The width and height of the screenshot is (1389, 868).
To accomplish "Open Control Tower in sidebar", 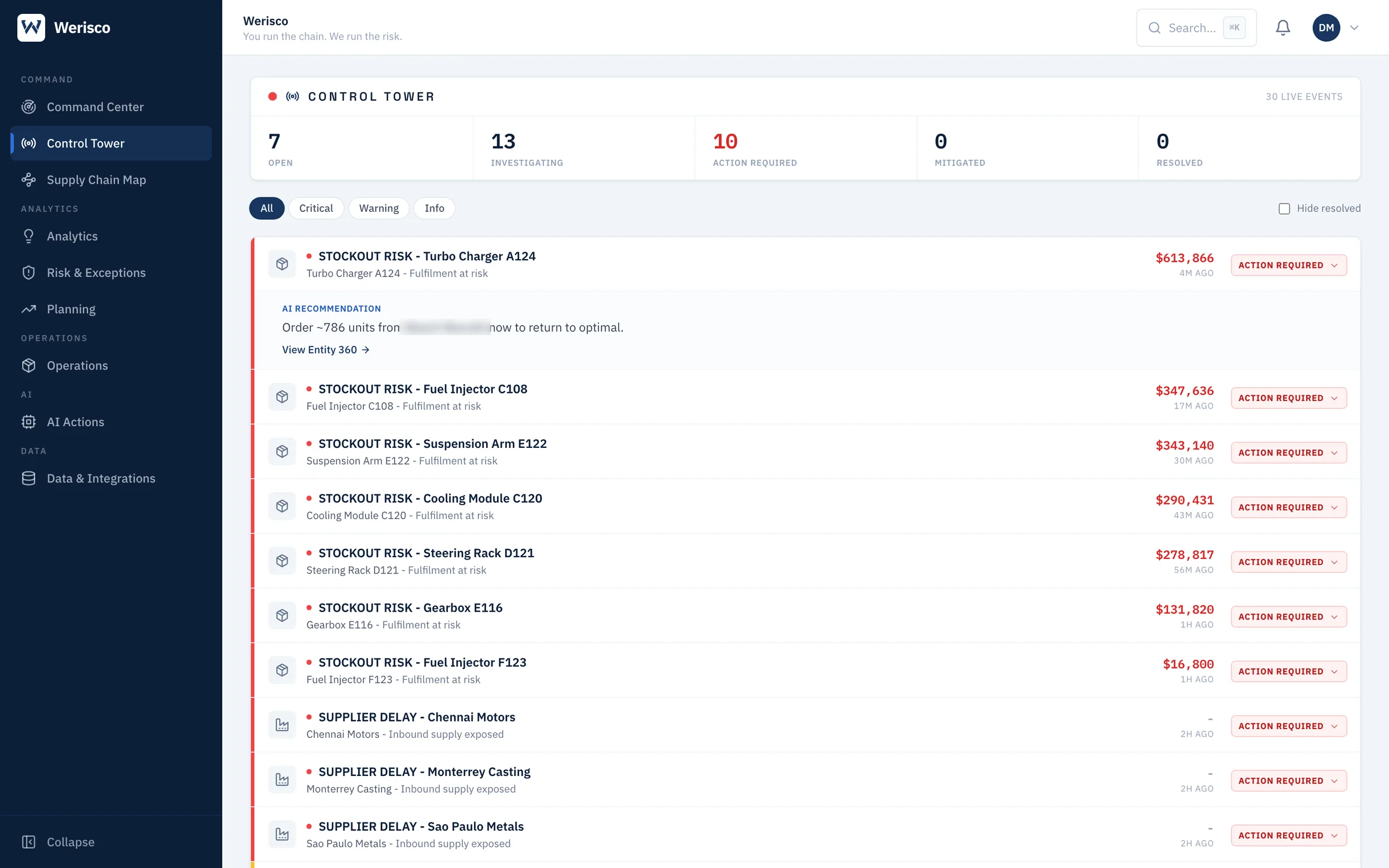I will [111, 144].
